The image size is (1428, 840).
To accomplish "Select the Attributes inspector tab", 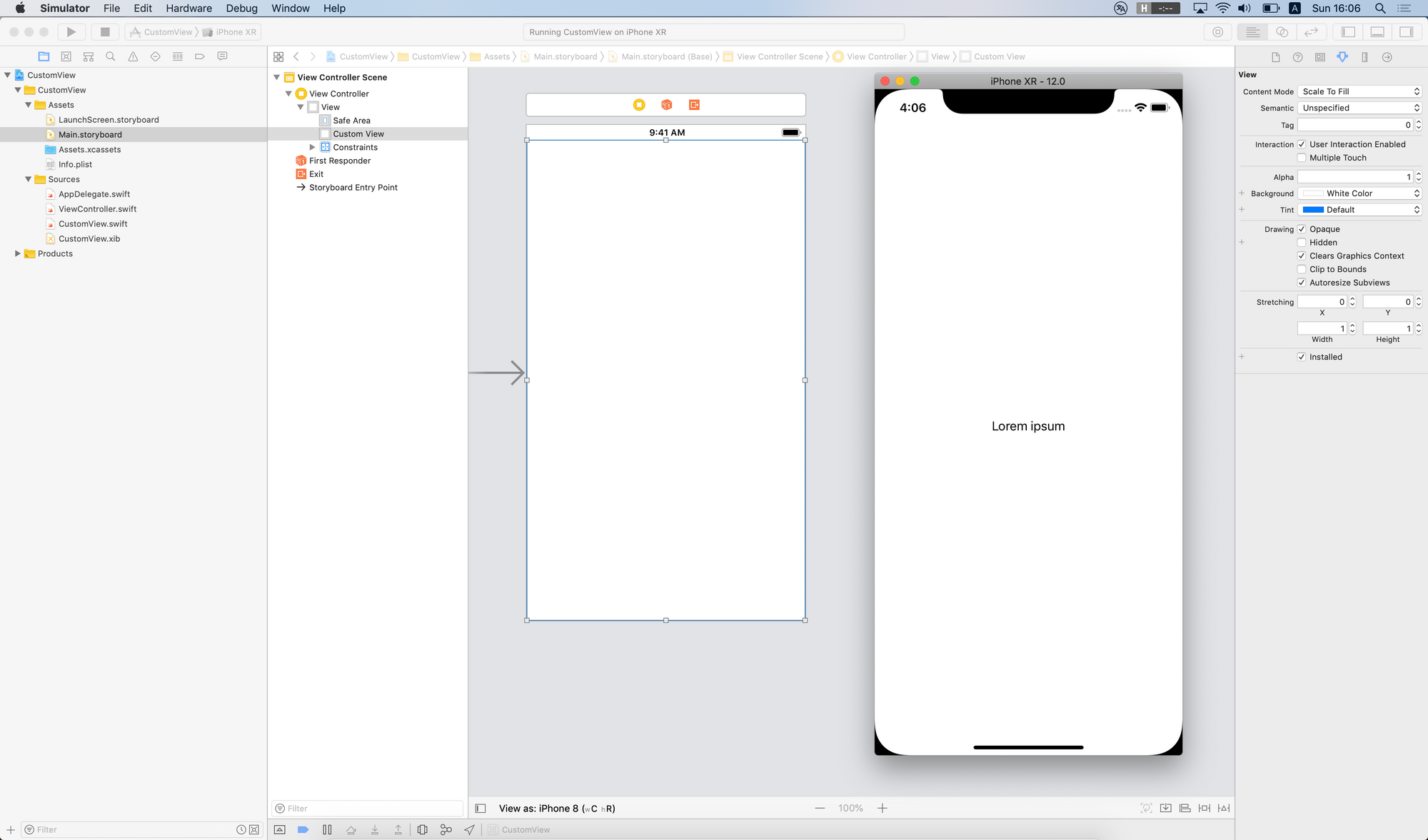I will 1342,57.
